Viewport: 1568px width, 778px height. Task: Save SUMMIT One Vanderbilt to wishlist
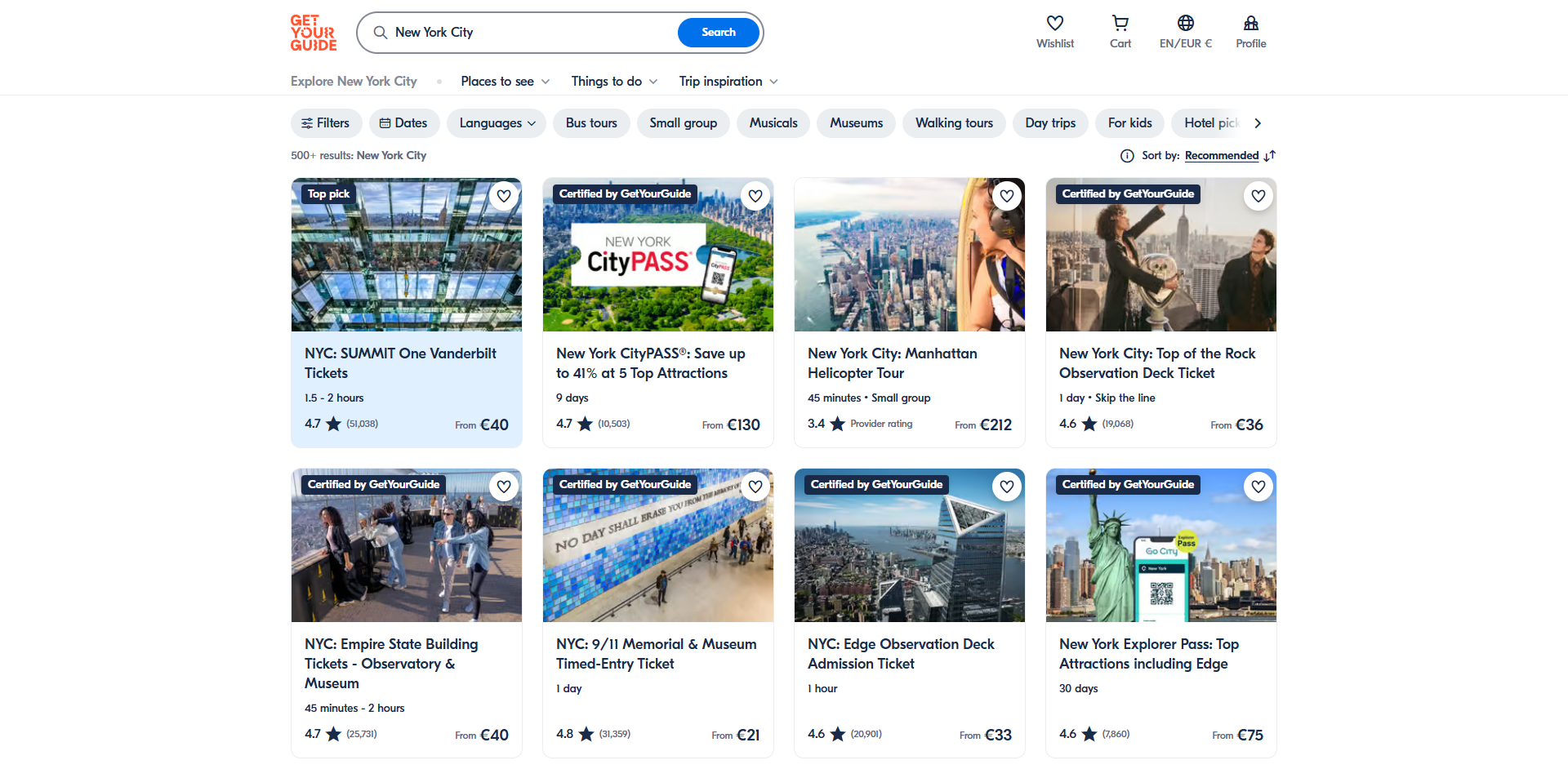[x=504, y=196]
